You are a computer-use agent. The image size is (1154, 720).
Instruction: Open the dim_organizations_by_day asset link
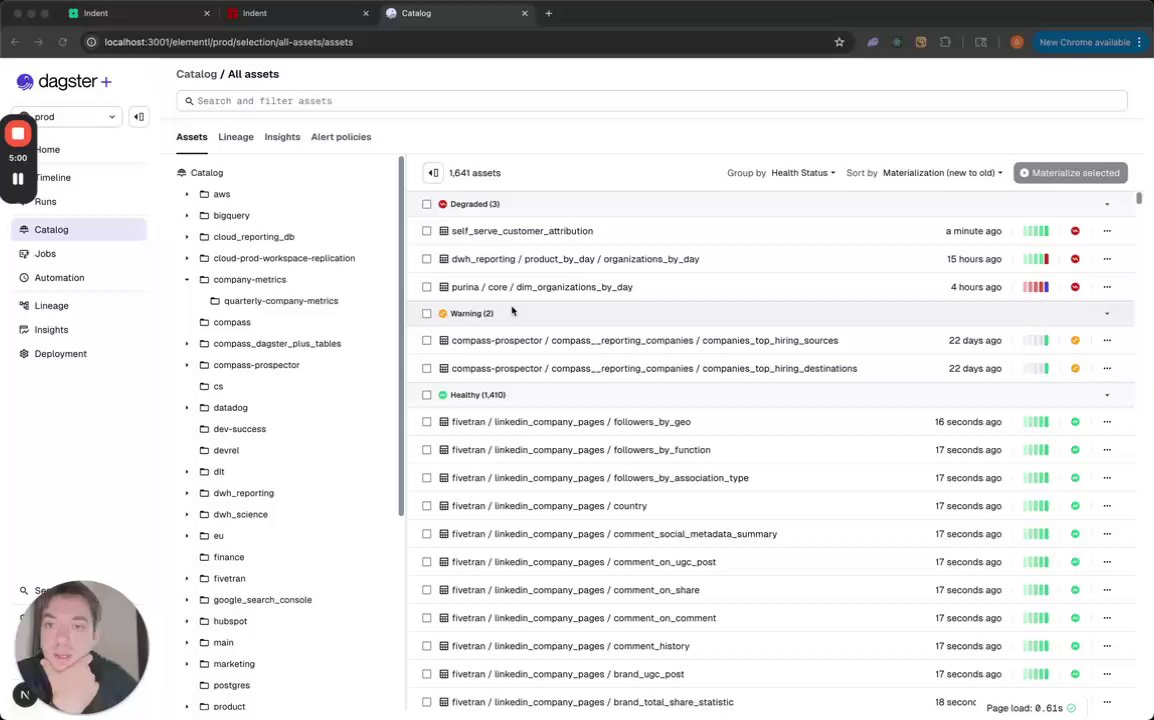click(574, 287)
